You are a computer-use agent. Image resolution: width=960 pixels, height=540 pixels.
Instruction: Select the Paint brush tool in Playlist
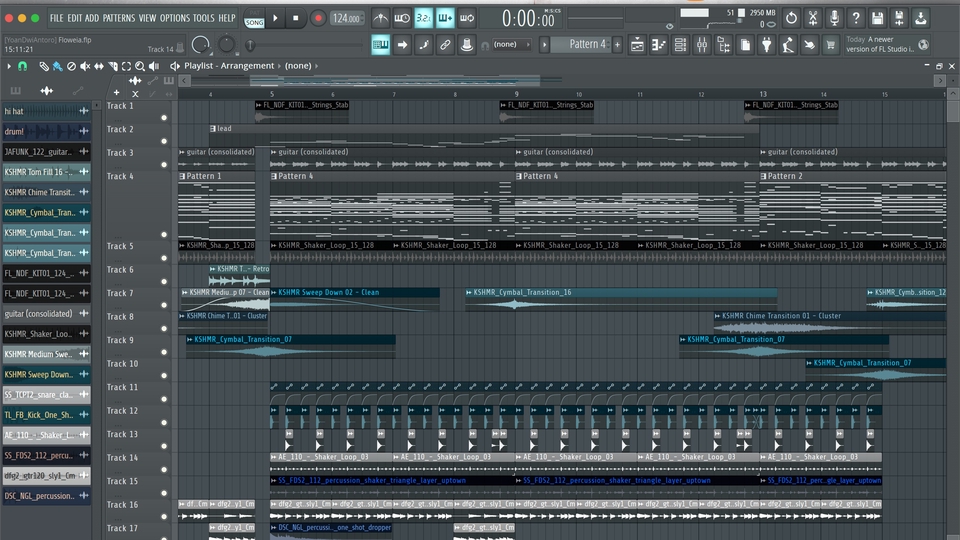58,66
